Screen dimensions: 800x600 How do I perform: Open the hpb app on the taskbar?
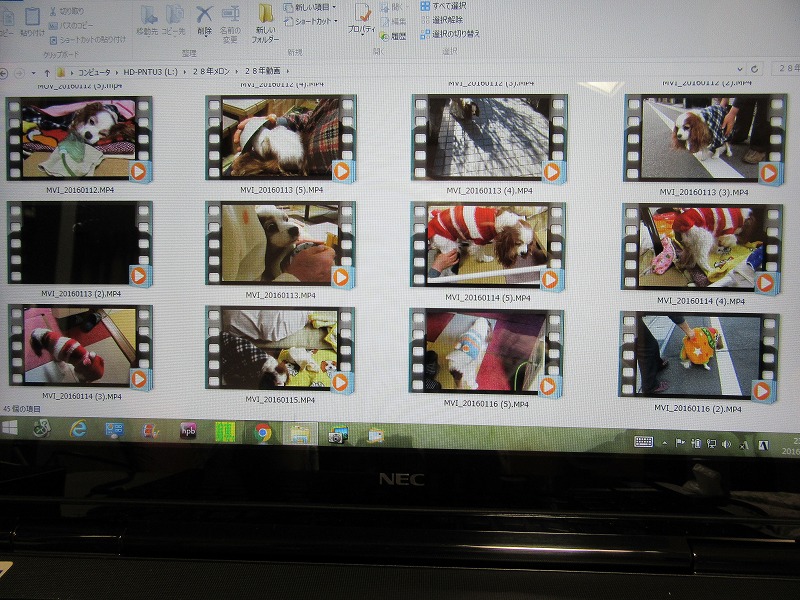[188, 431]
